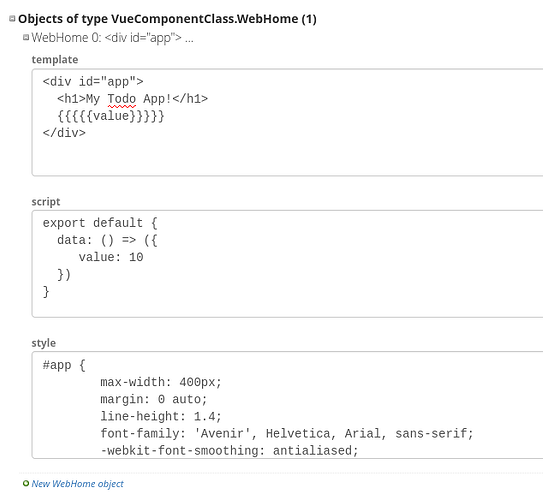Viewport: 543px width, 500px height.
Task: Place cursor on export default line
Action: [100, 223]
